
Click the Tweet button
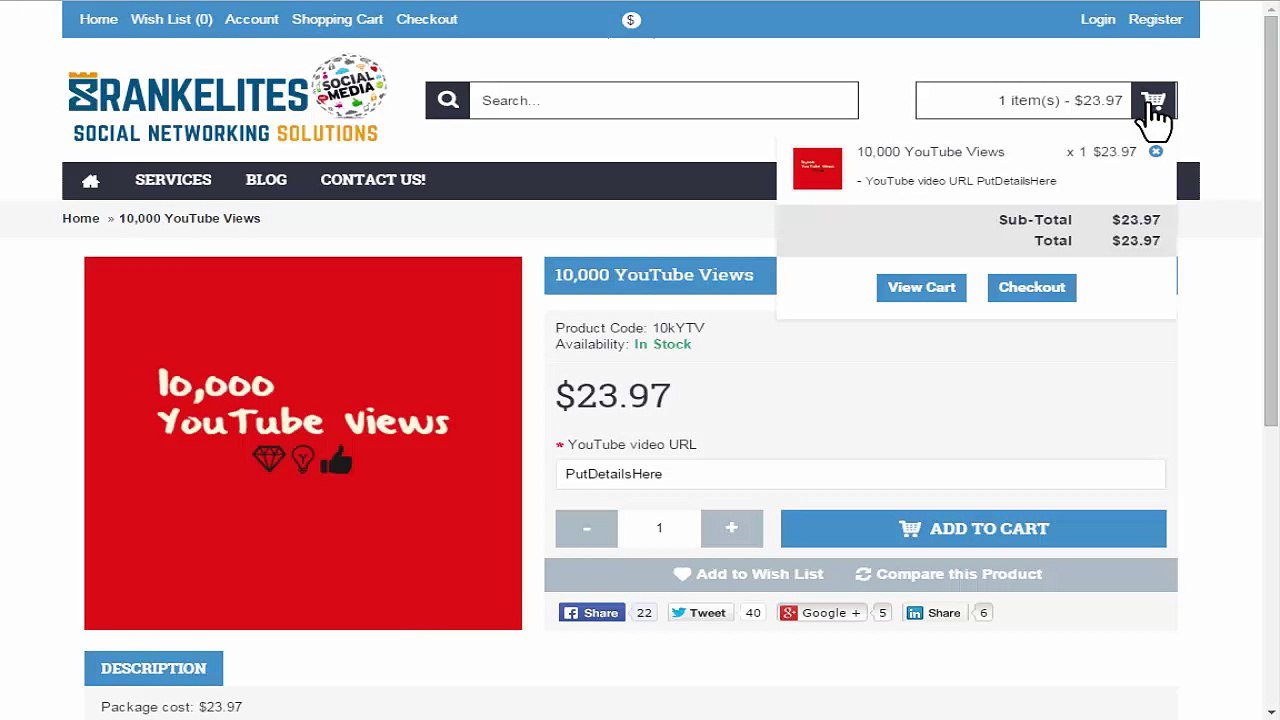pyautogui.click(x=700, y=613)
